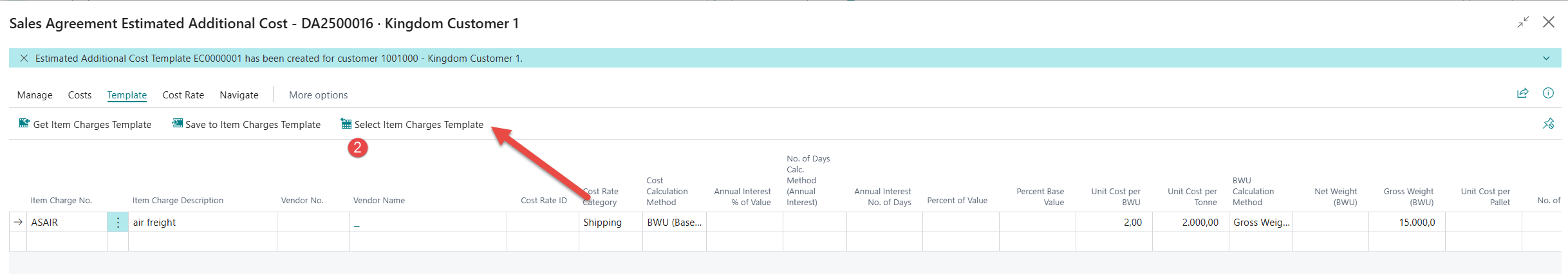Viewport: 1568px width, 274px height.
Task: Expand the notification bar chevron
Action: pyautogui.click(x=1546, y=59)
